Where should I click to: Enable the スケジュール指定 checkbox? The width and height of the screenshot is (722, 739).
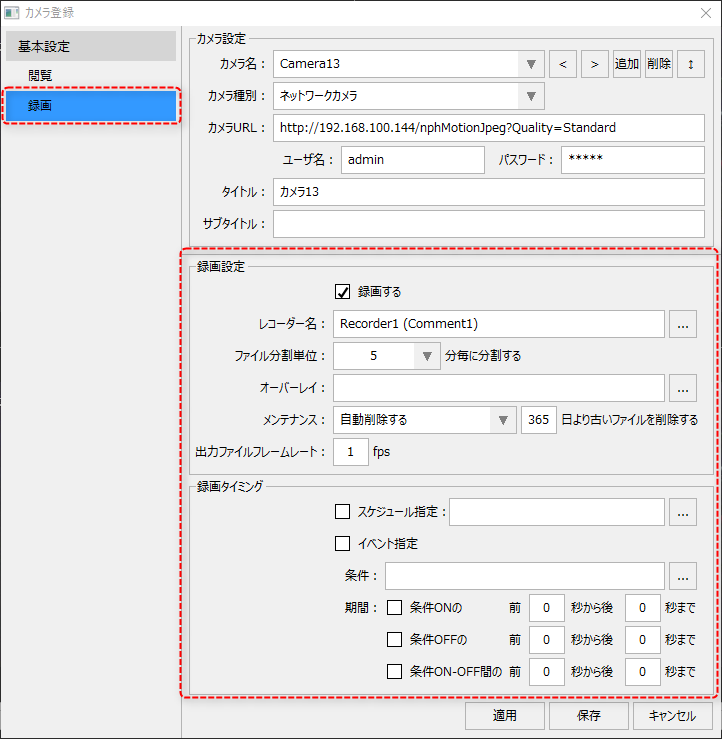(343, 513)
